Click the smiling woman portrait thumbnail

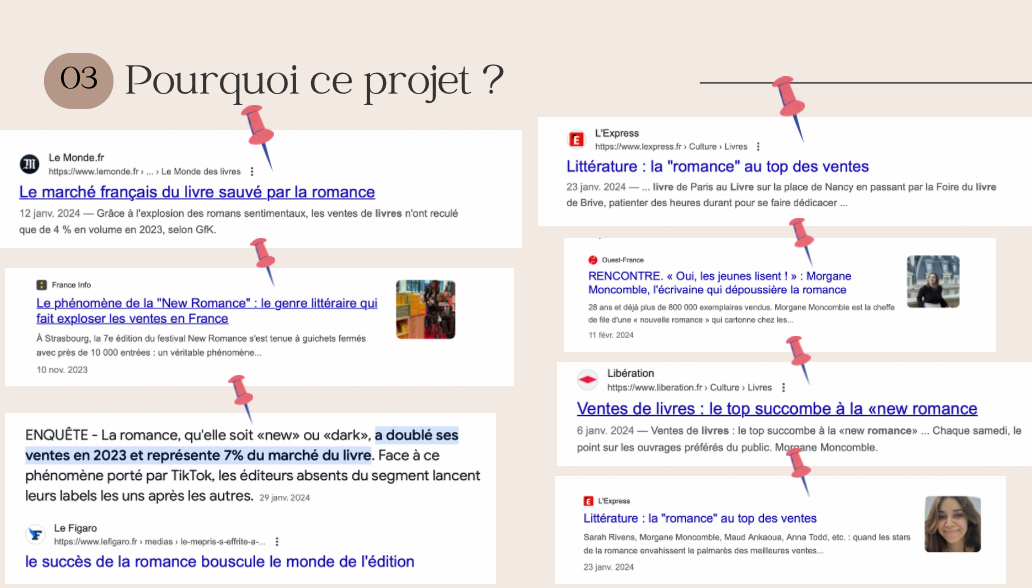(x=951, y=524)
